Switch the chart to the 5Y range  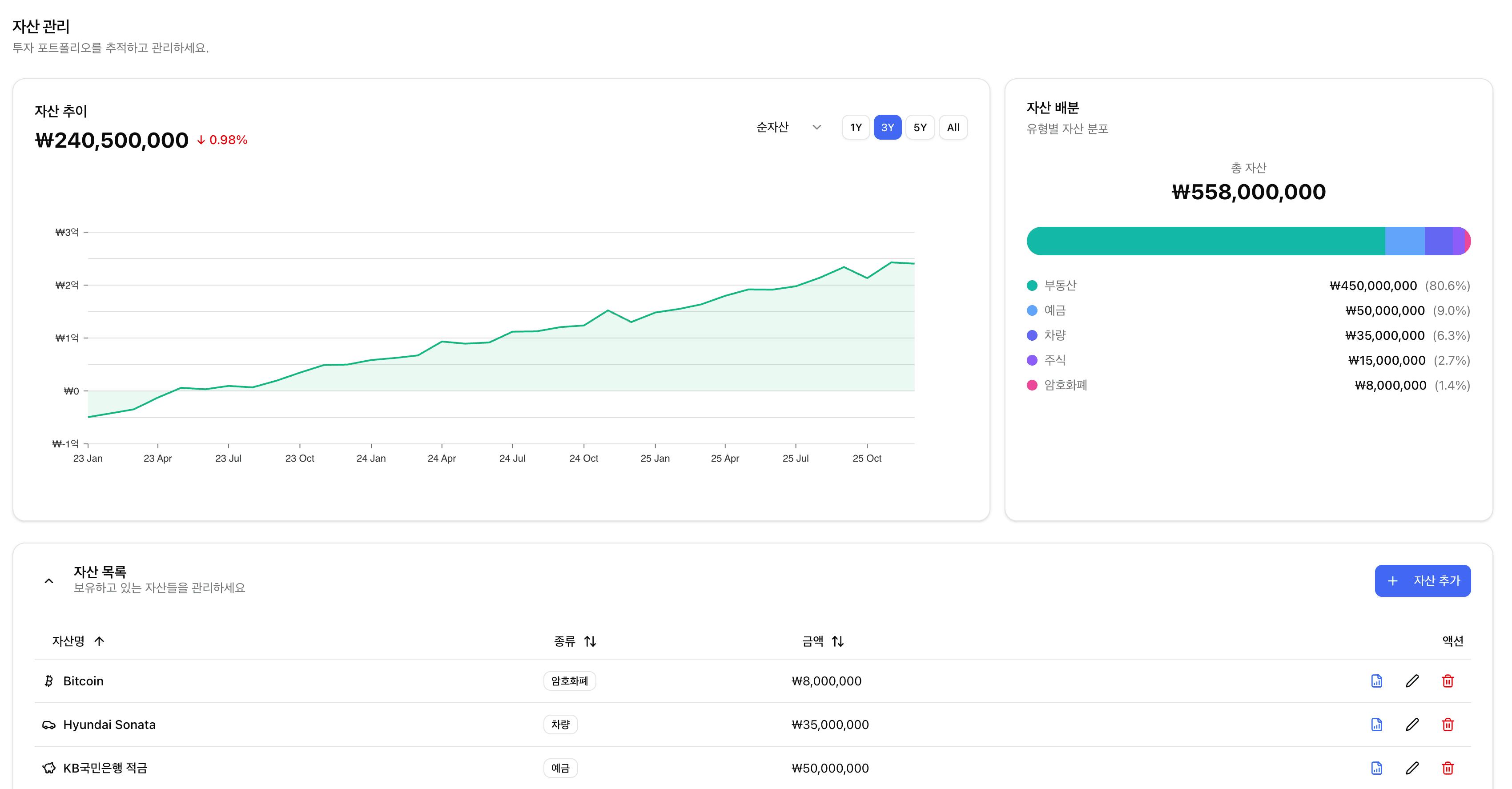click(x=919, y=127)
